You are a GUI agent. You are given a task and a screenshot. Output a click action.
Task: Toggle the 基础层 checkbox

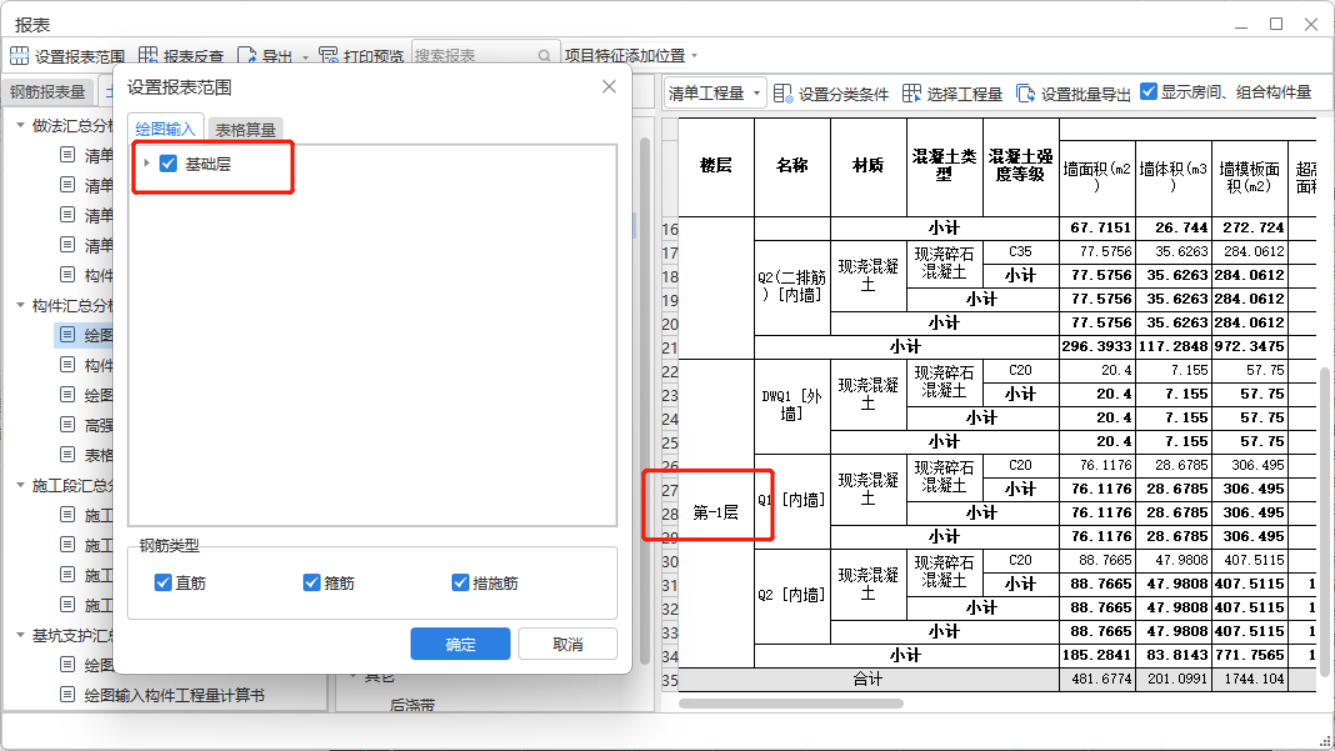[168, 163]
